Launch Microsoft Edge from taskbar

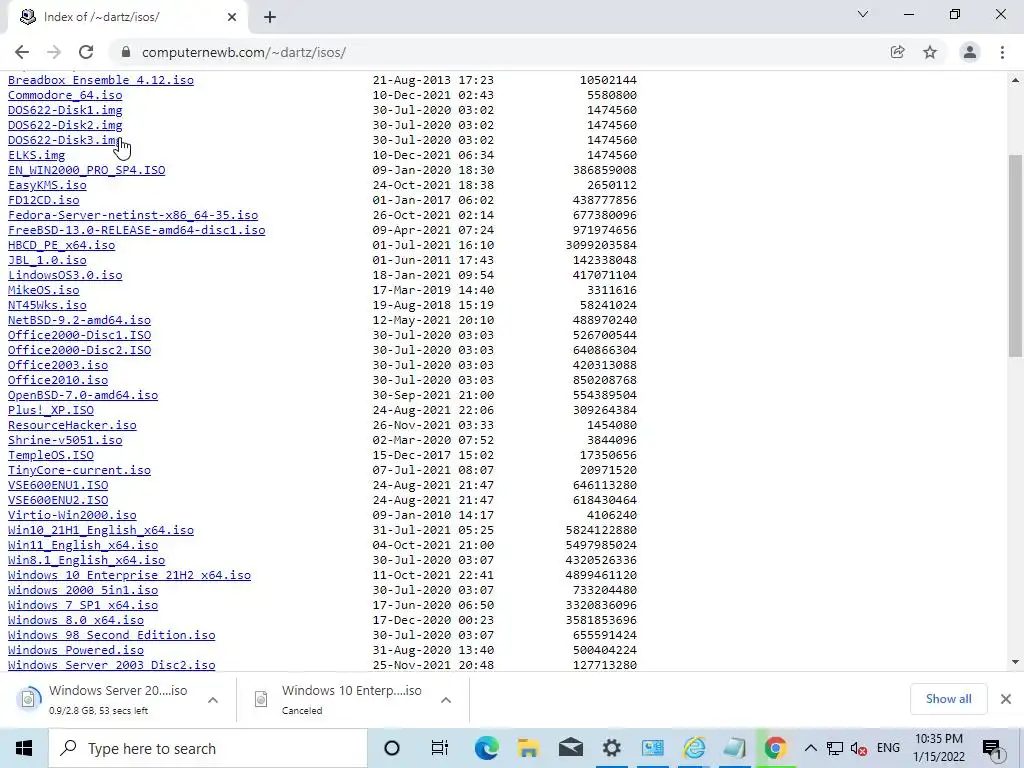pyautogui.click(x=487, y=748)
